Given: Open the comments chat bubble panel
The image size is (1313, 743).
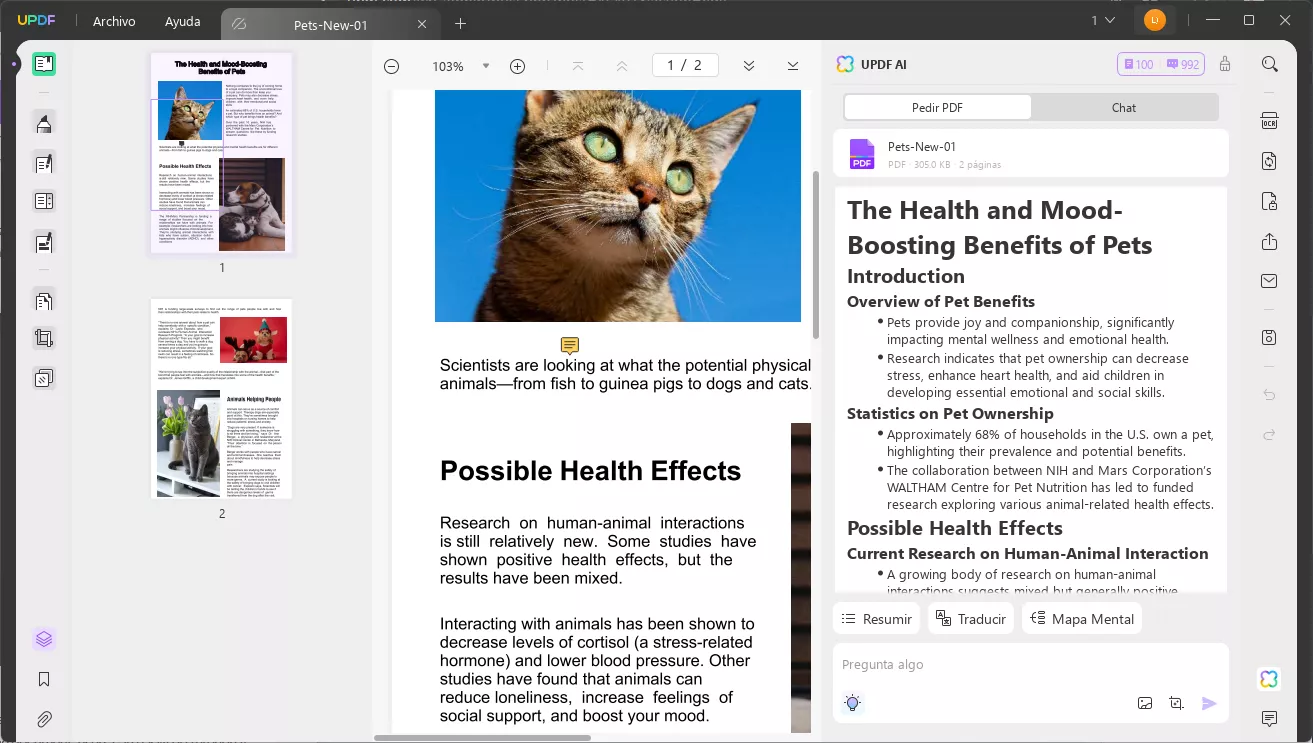Looking at the screenshot, I should pyautogui.click(x=1270, y=719).
